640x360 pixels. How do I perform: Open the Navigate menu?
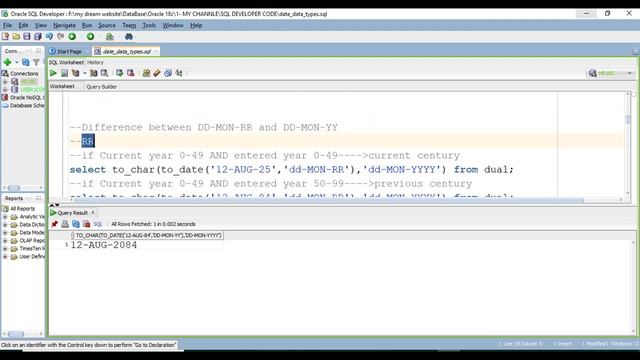tap(64, 25)
